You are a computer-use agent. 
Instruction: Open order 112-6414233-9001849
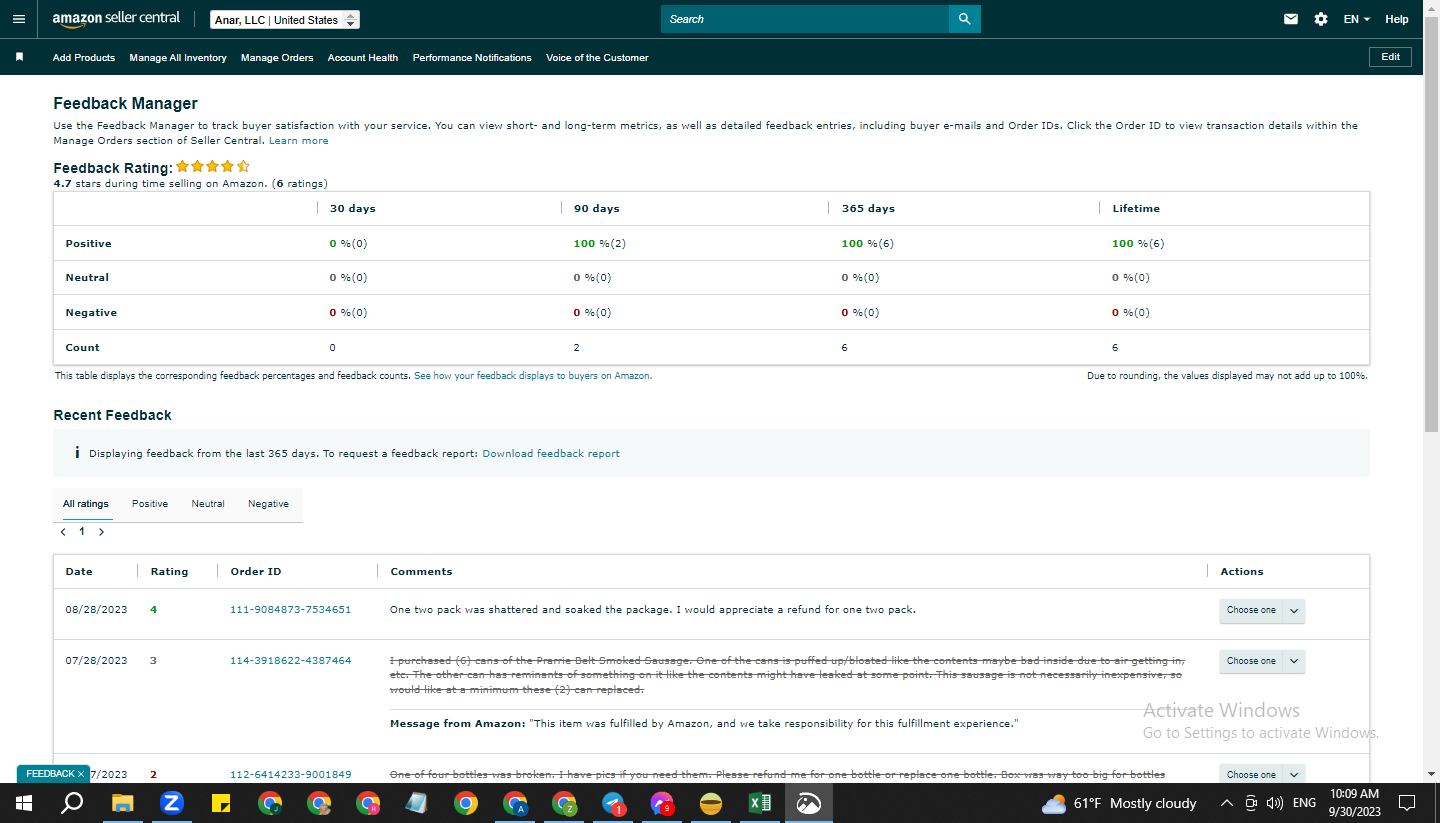coord(290,775)
